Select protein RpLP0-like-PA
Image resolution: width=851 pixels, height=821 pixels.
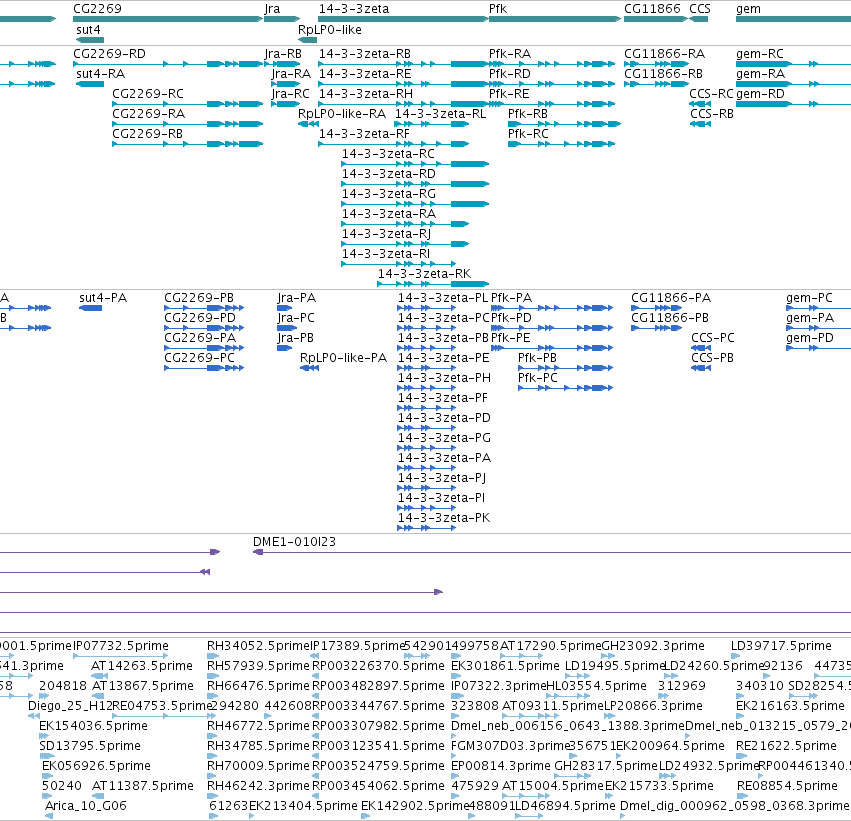coord(309,368)
